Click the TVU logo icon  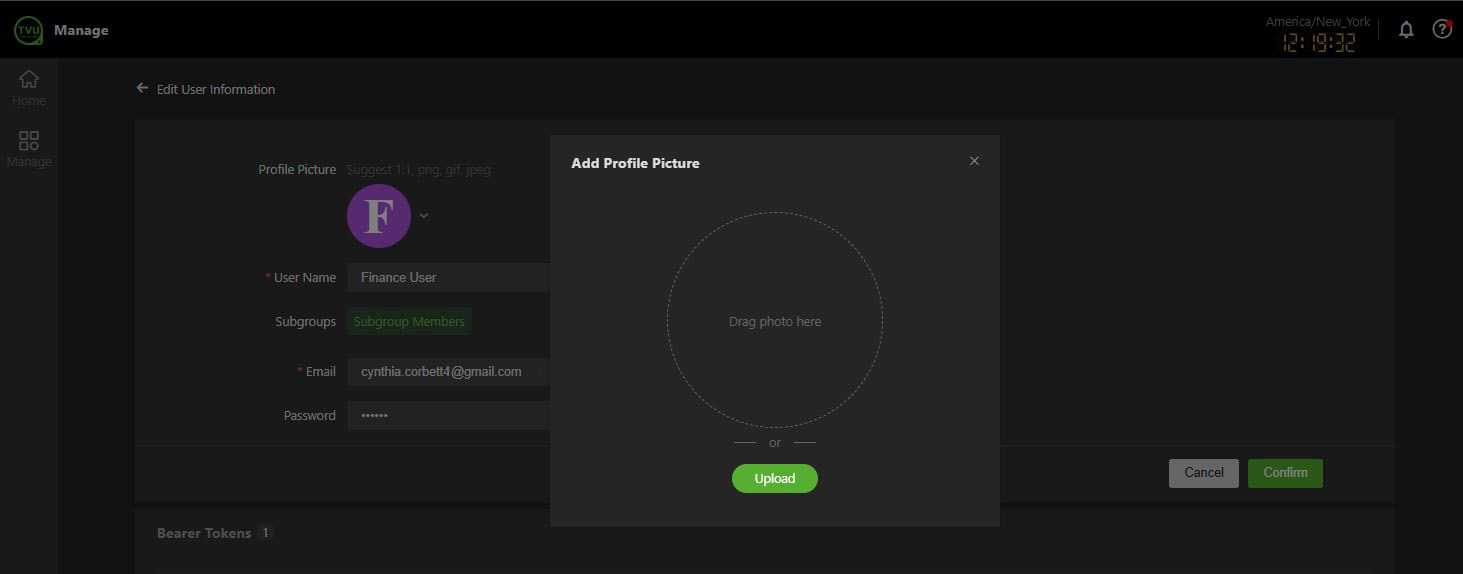[28, 30]
